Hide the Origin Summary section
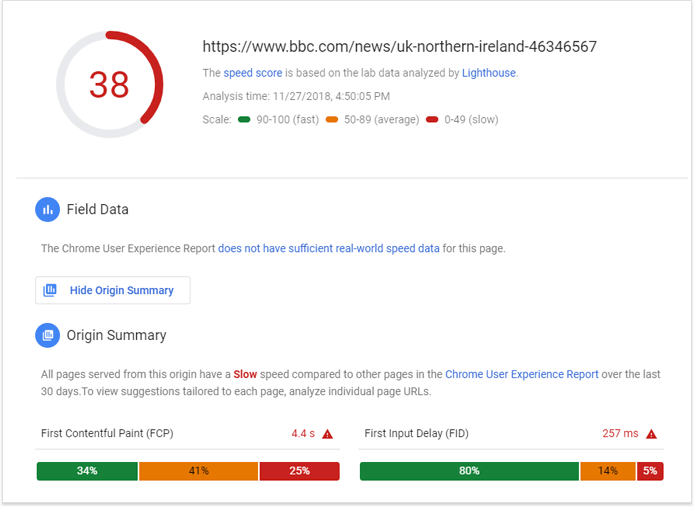Screen dimensions: 694x507 pos(113,290)
